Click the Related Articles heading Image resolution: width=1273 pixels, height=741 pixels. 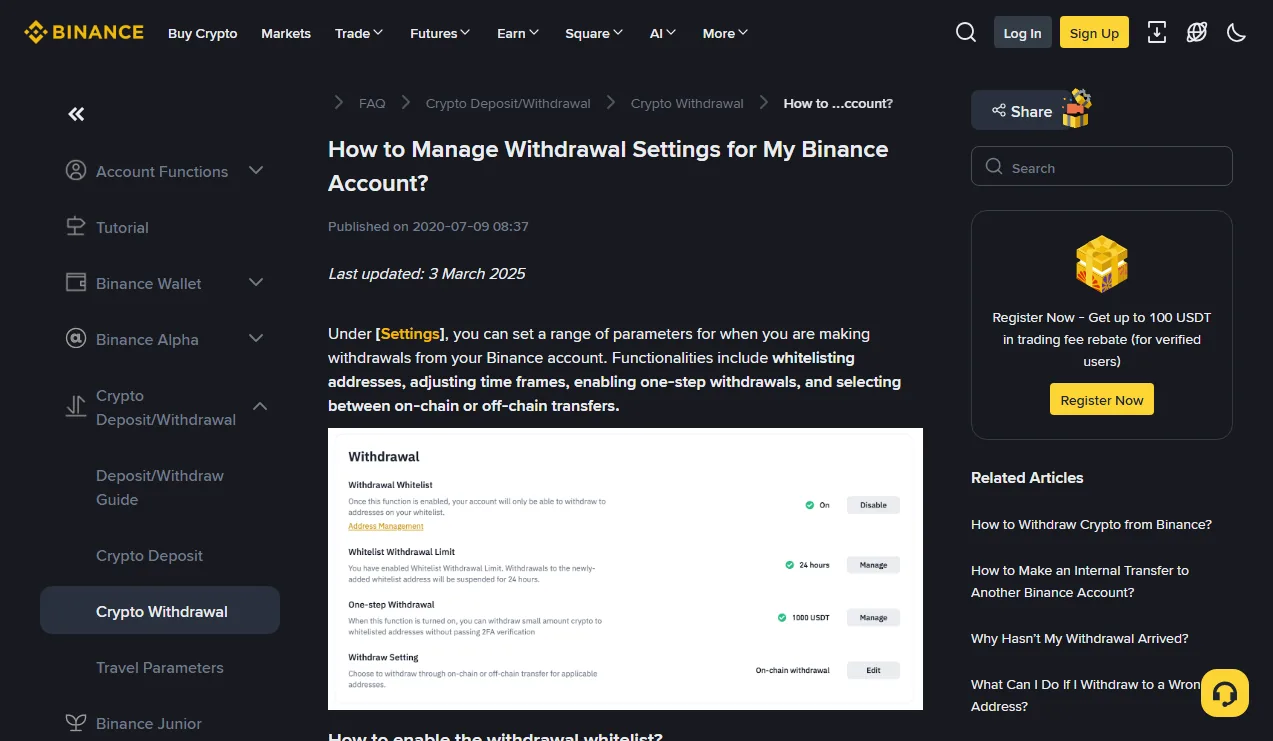[x=1027, y=477]
